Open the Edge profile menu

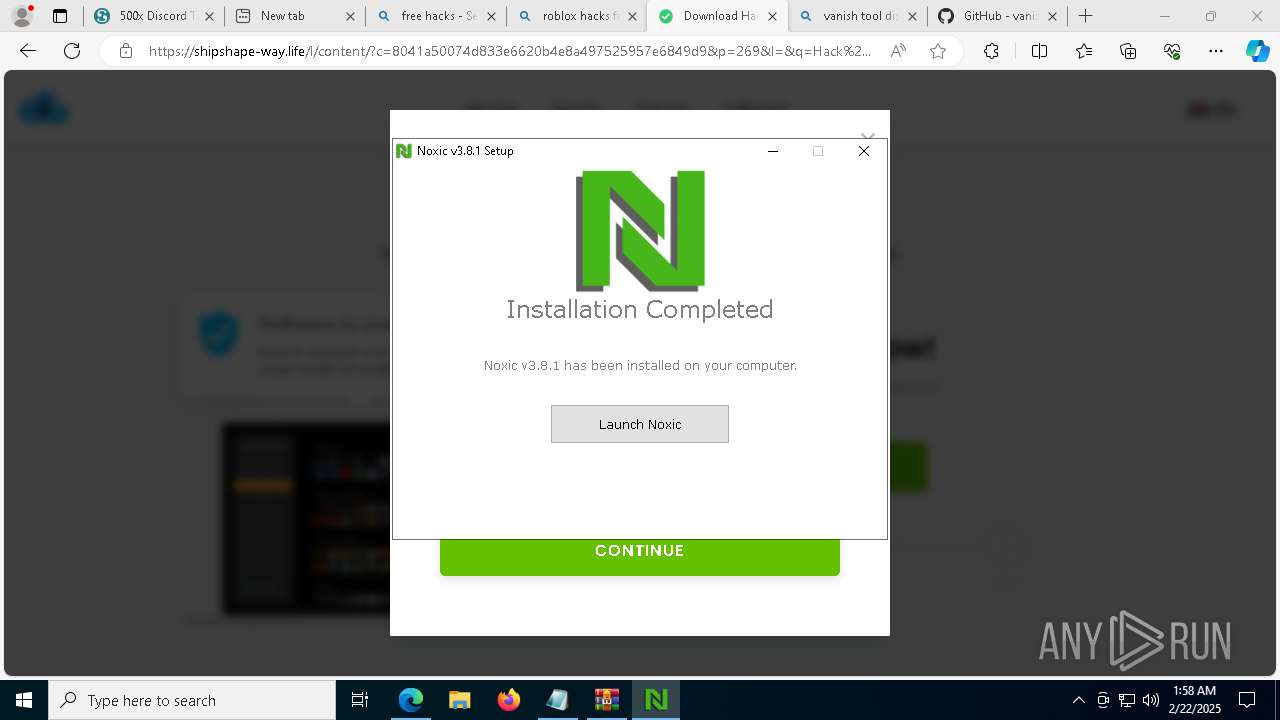coord(22,16)
